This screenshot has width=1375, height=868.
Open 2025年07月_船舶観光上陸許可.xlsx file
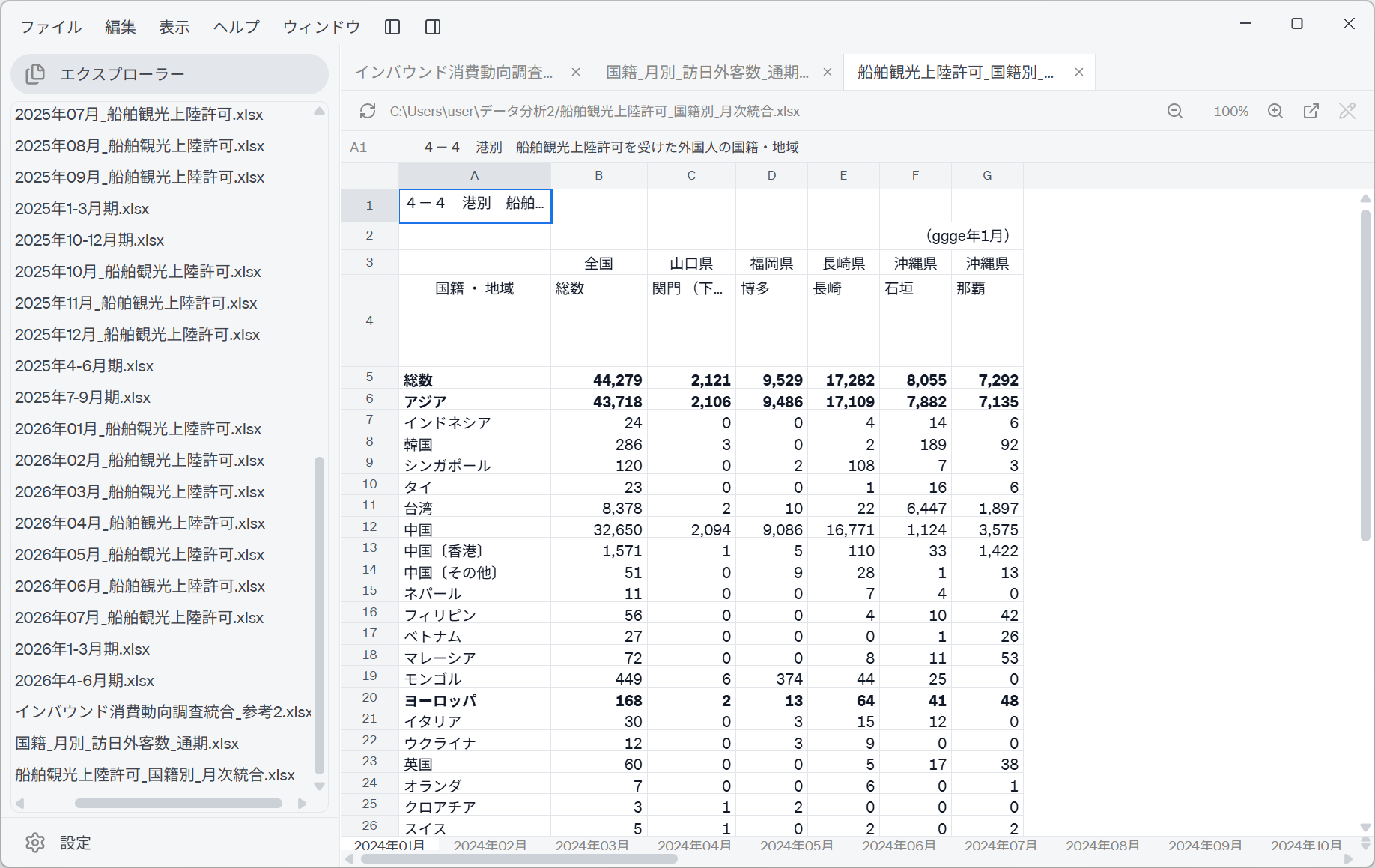pos(139,115)
